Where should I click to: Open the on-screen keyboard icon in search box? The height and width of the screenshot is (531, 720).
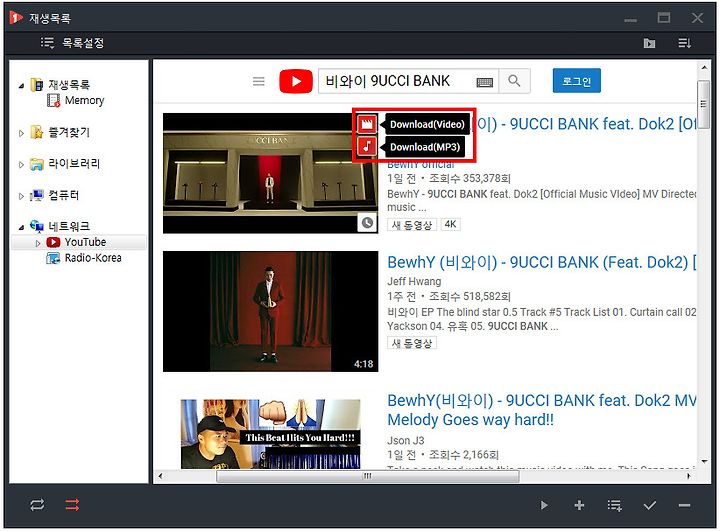tap(484, 82)
